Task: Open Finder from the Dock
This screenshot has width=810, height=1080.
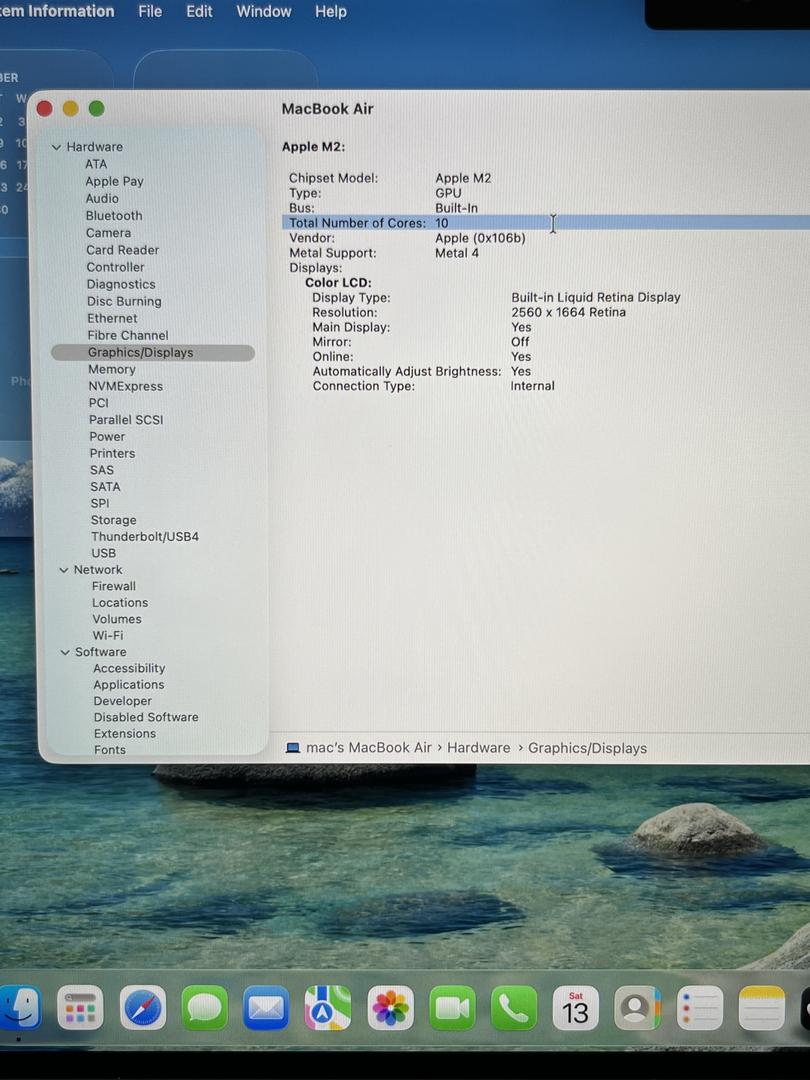Action: coord(20,1008)
